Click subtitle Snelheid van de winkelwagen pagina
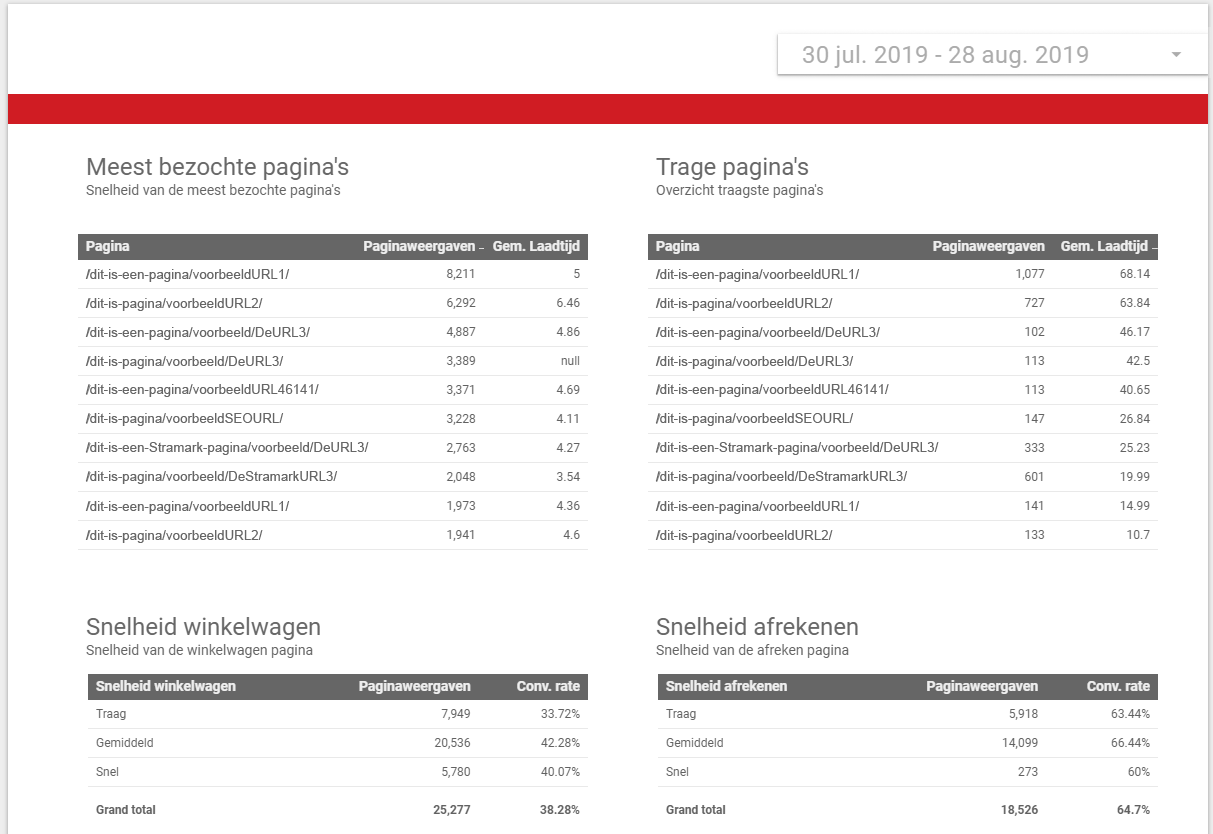Image resolution: width=1213 pixels, height=834 pixels. [x=199, y=650]
